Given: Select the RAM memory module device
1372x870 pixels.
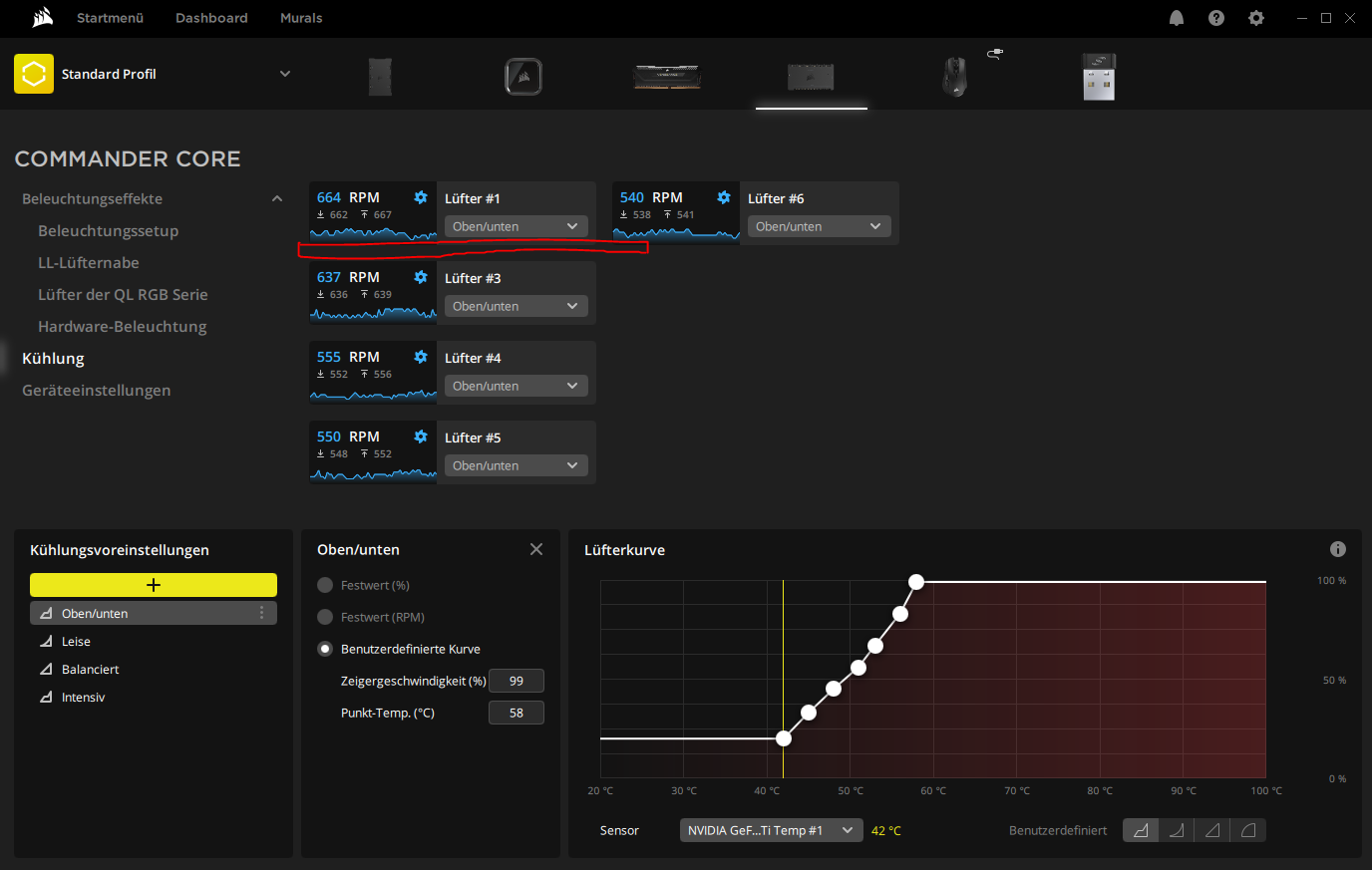Looking at the screenshot, I should [667, 77].
